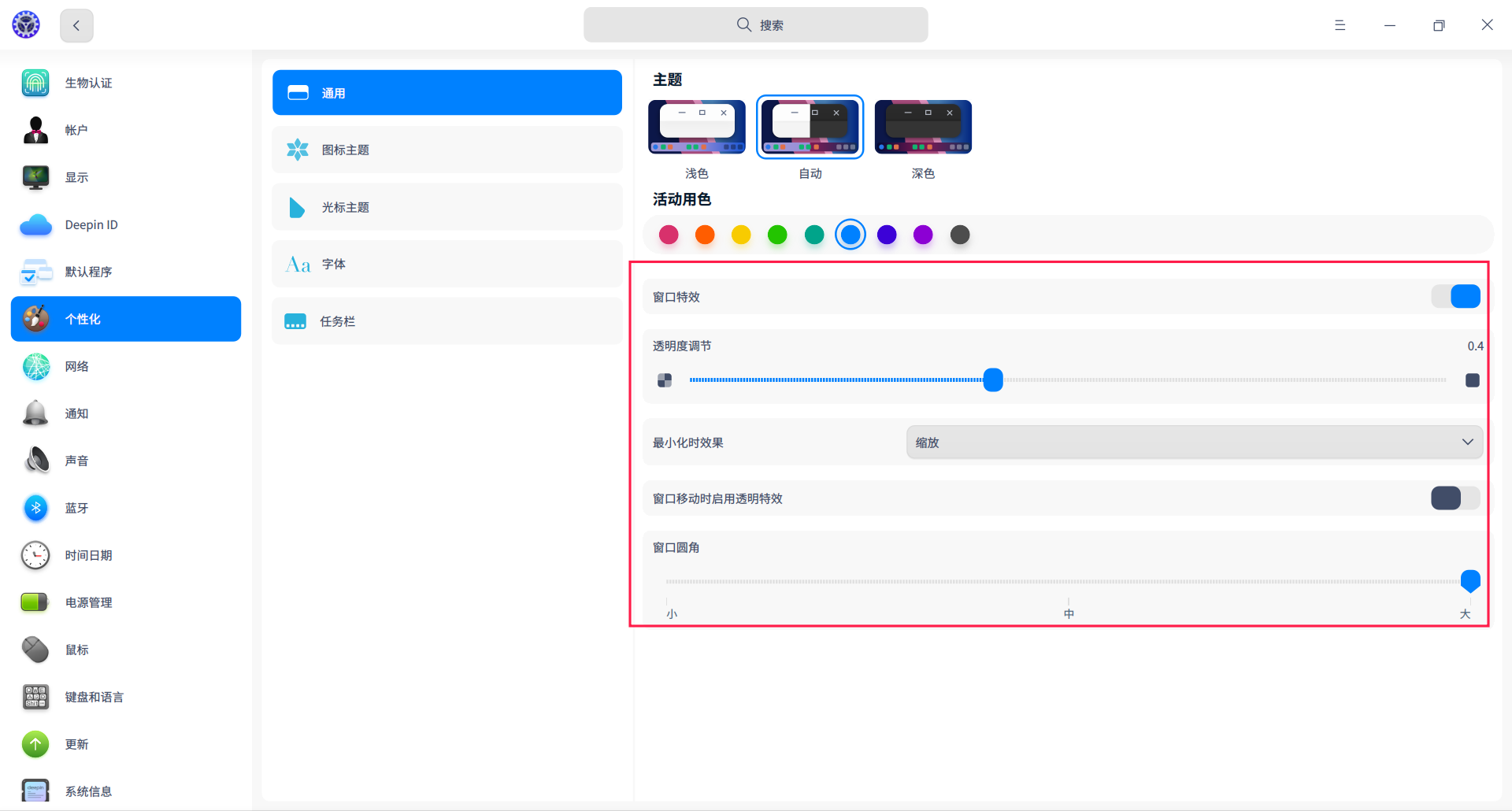Select the orange accent color swatch
The image size is (1512, 811).
tap(705, 234)
